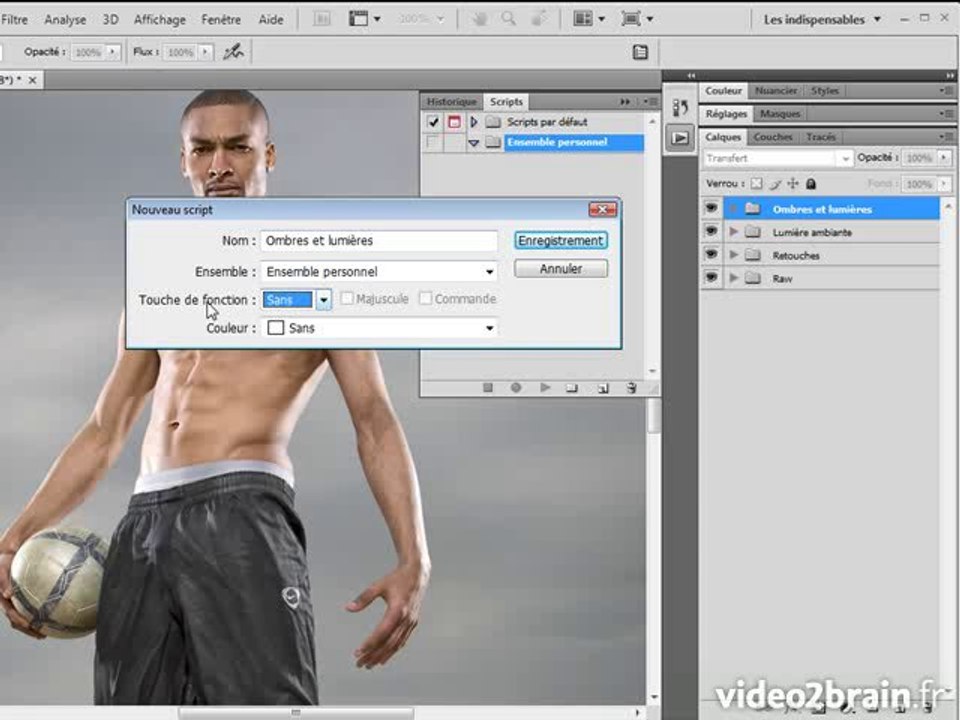Click the Annuler button
The width and height of the screenshot is (960, 720).
tap(561, 269)
